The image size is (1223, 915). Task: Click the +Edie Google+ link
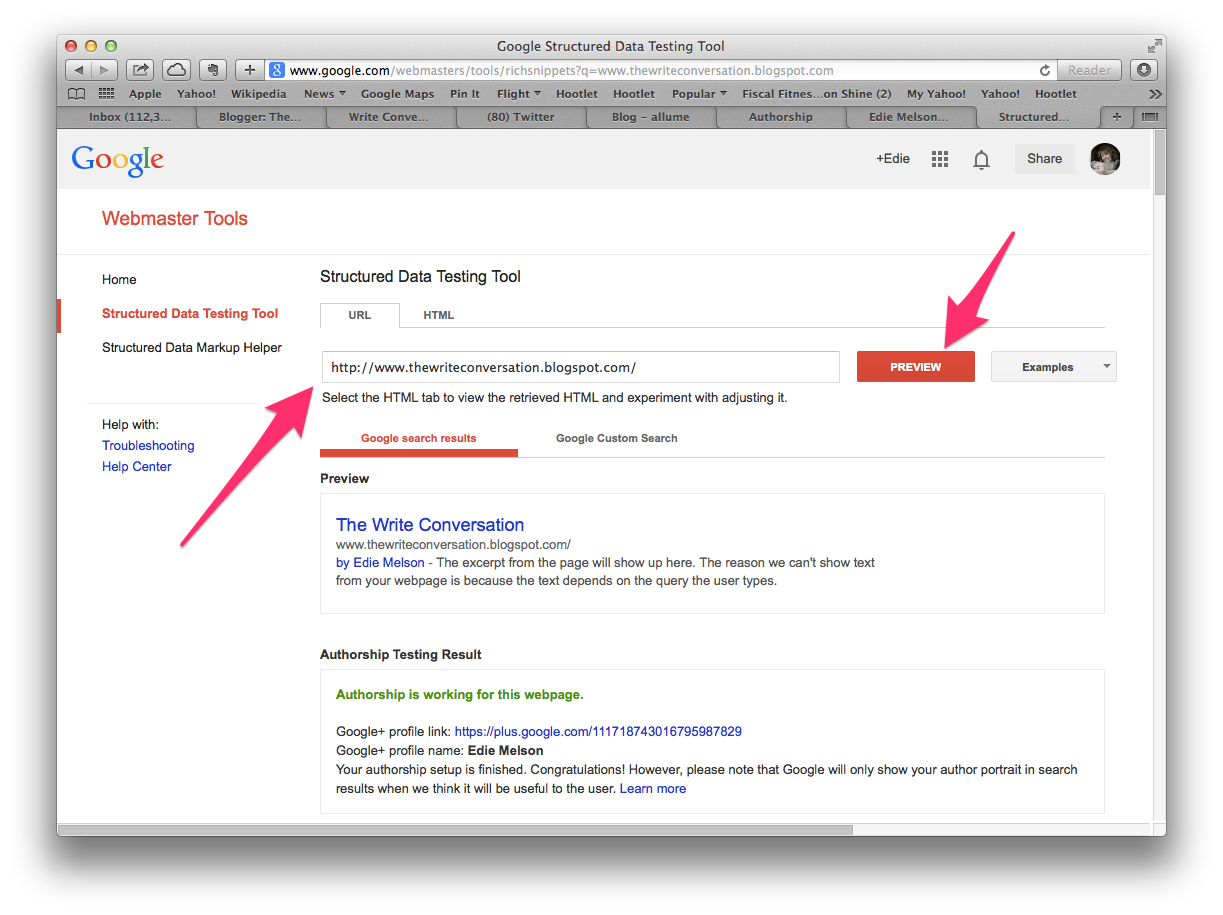(x=893, y=158)
